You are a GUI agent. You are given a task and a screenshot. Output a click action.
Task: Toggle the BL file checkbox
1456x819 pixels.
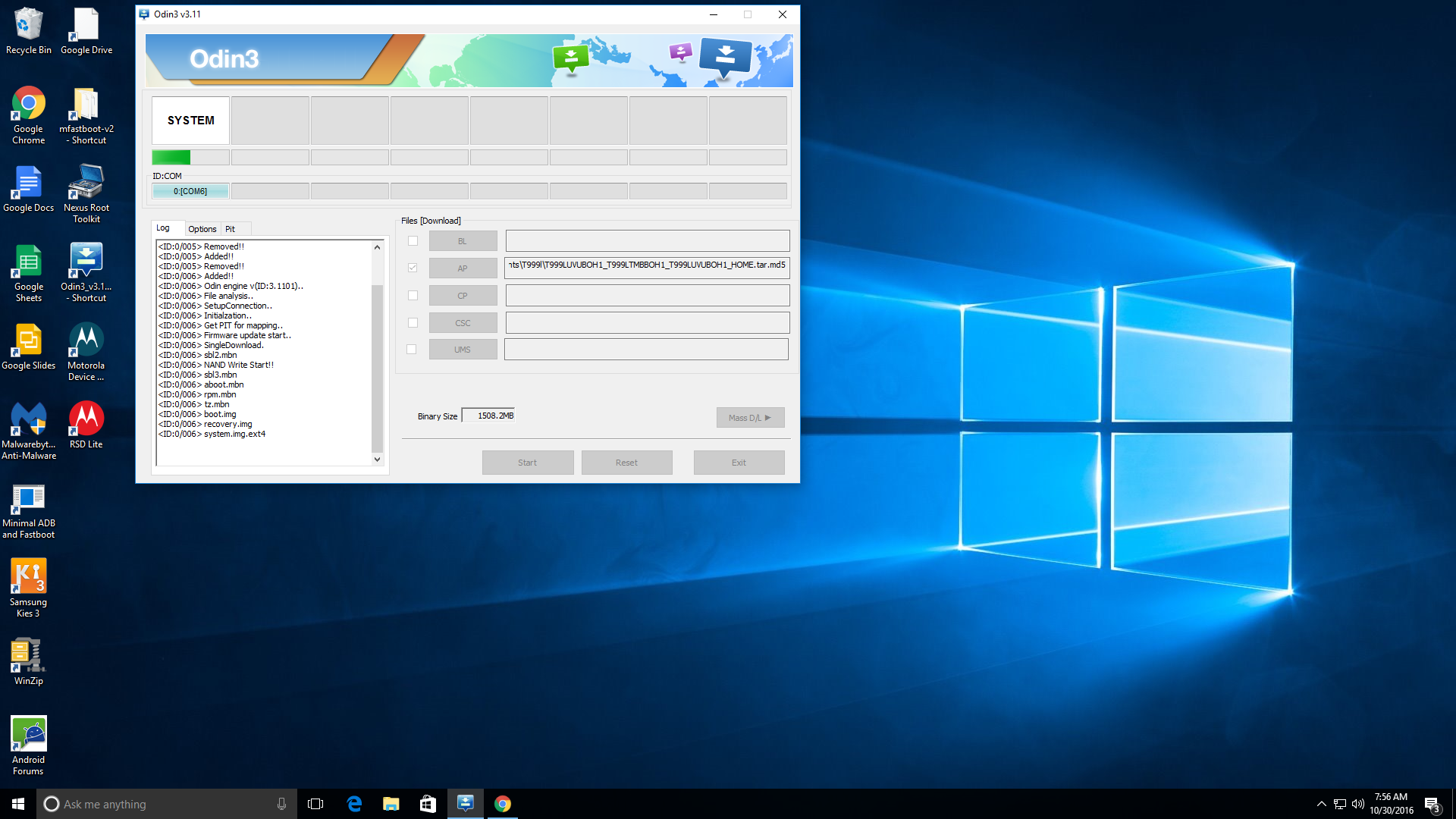[x=413, y=241]
